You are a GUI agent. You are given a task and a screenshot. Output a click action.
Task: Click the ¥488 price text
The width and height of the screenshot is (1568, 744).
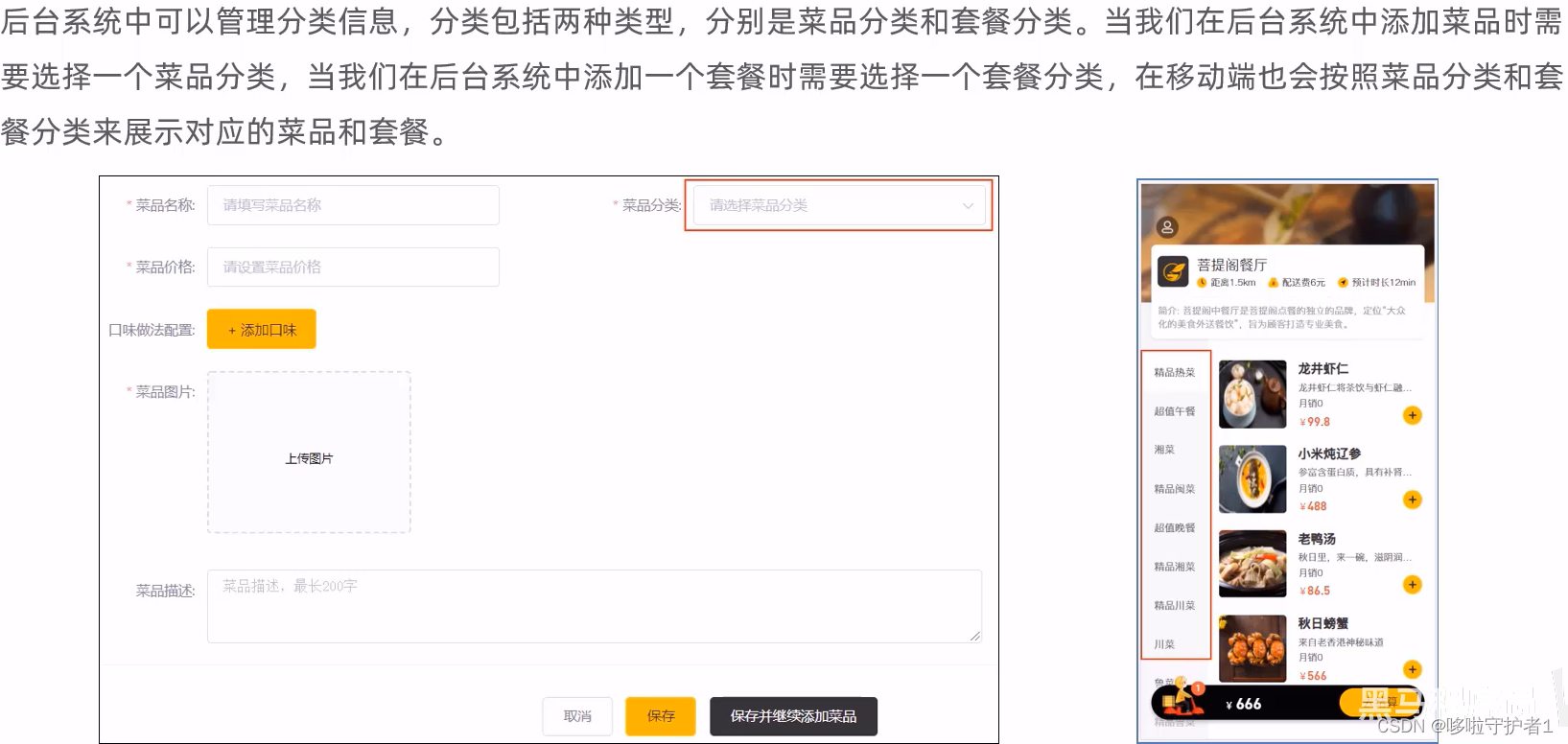click(1313, 506)
